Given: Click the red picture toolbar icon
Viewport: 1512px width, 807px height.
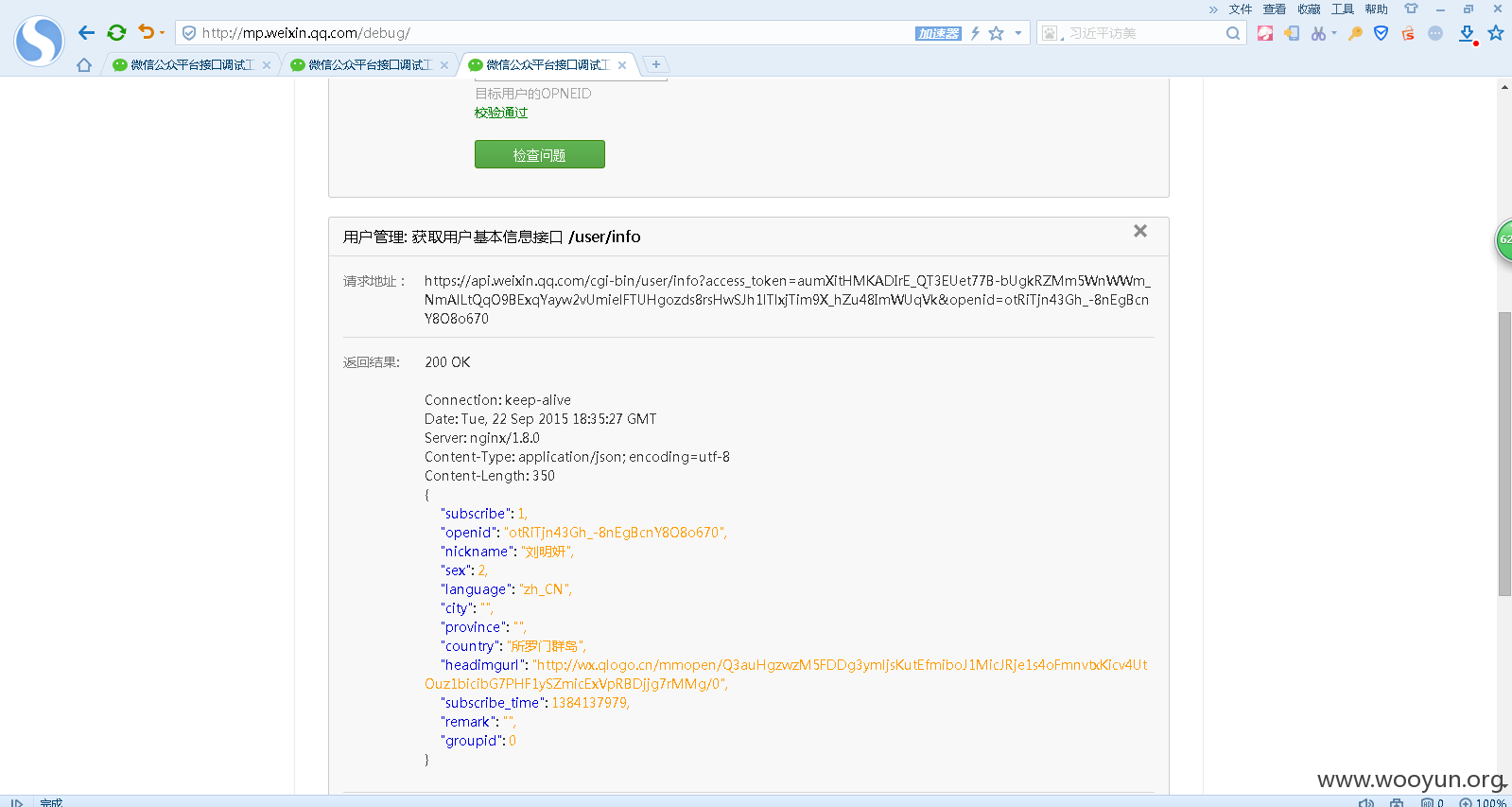Looking at the screenshot, I should point(1265,33).
